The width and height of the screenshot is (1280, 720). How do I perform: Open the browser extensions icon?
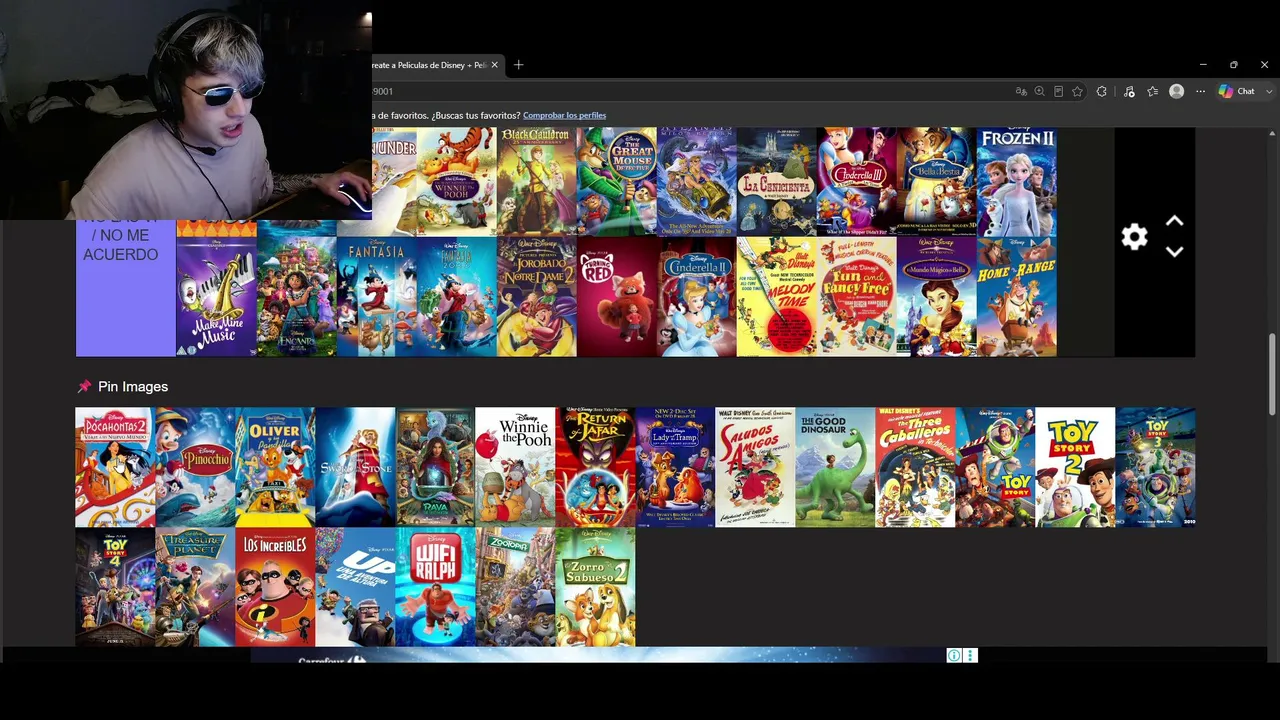(1102, 91)
